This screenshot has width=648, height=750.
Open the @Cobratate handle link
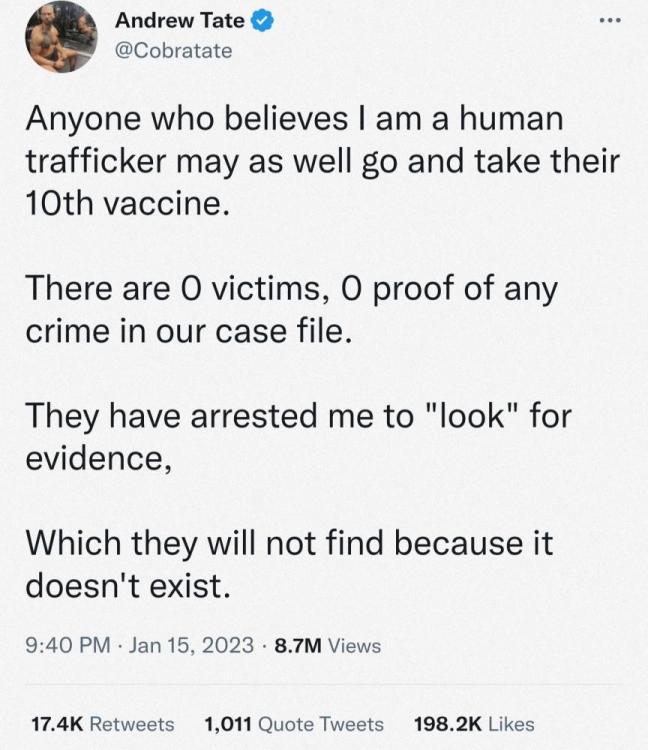coord(173,50)
